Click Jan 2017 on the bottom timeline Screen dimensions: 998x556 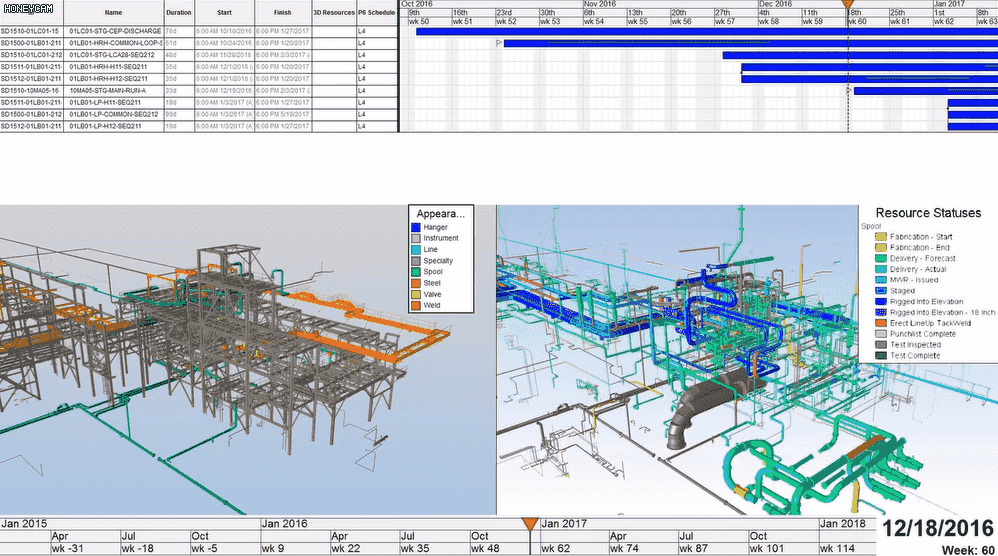pyautogui.click(x=563, y=524)
